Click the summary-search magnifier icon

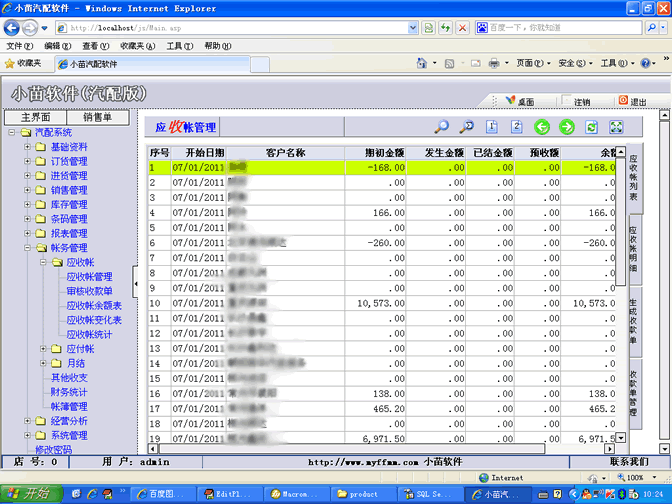pos(467,127)
